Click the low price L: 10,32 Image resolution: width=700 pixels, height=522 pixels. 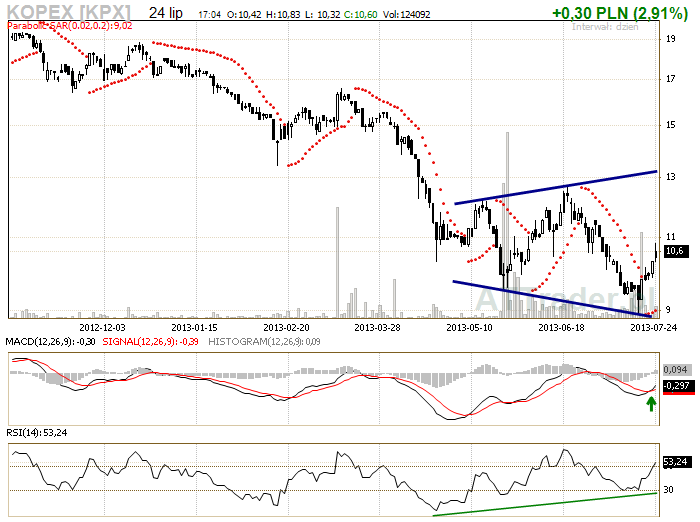(x=322, y=15)
